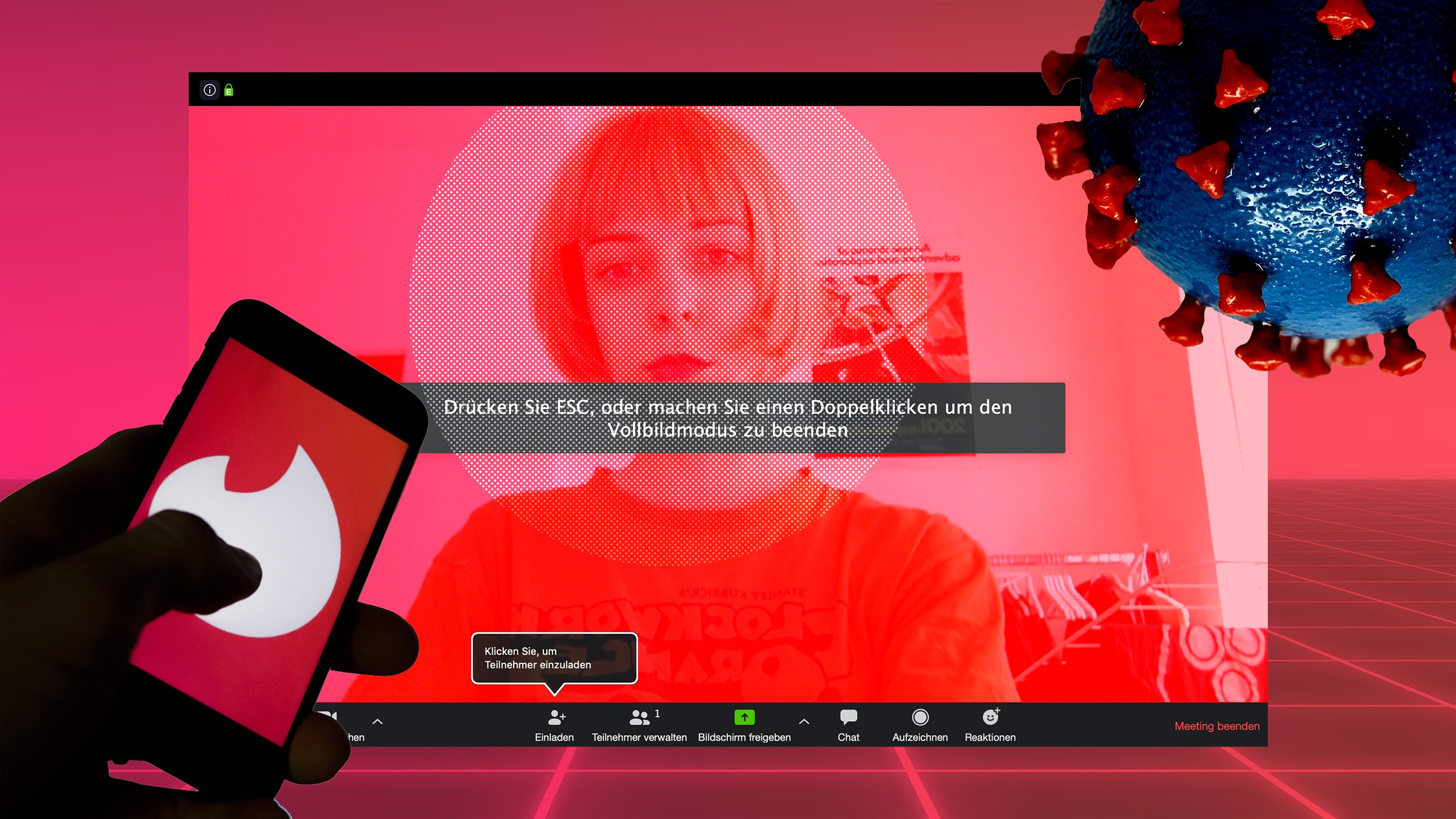Start Bildschirm freigeben screen share
The image size is (1456, 819).
tap(744, 725)
